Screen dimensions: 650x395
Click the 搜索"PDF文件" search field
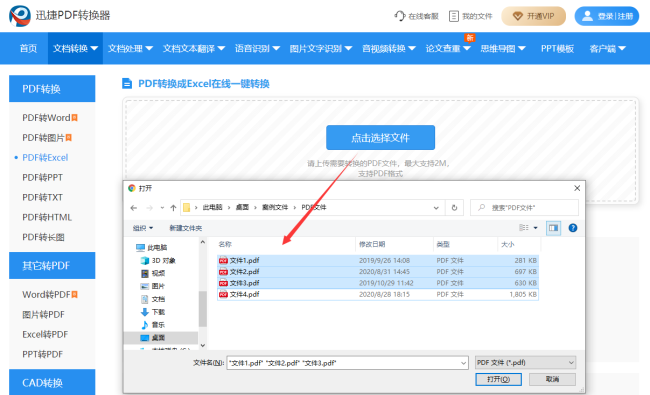(x=524, y=208)
